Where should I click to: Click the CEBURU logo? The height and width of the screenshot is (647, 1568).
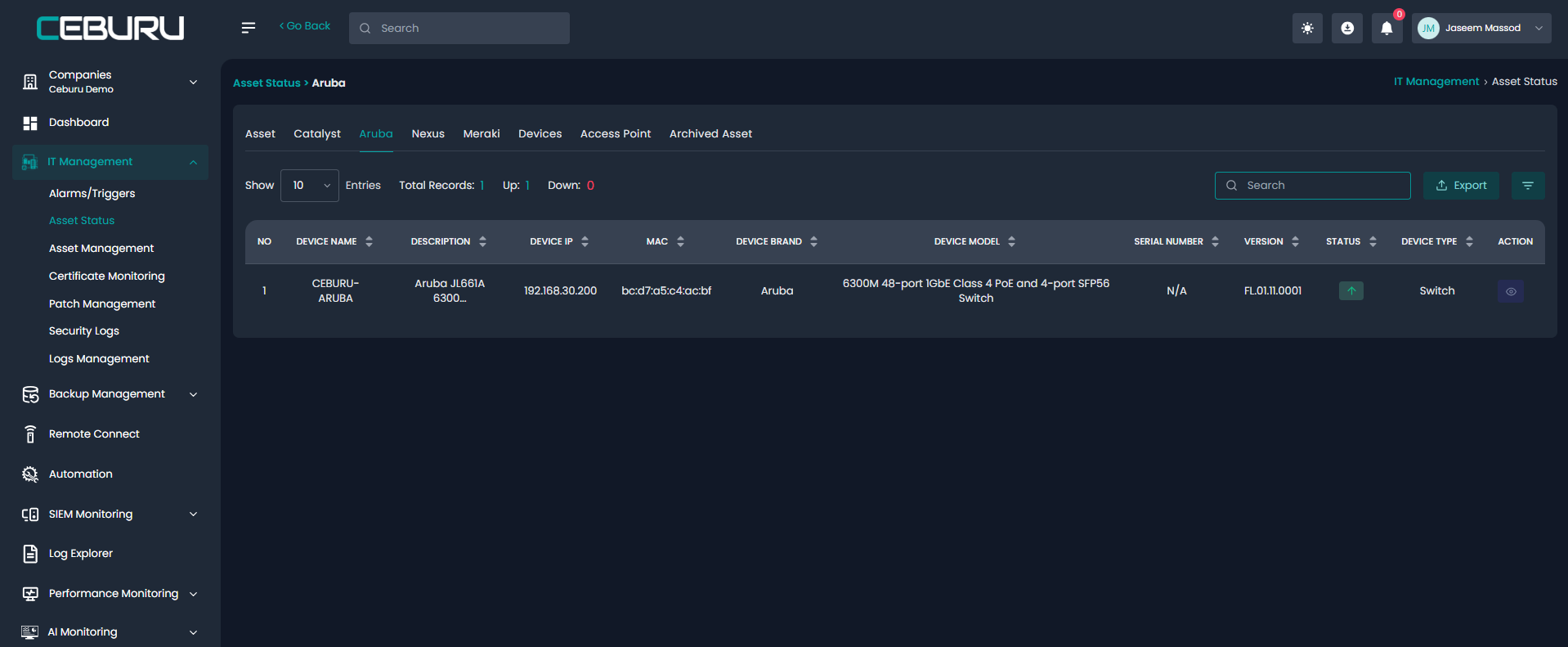(x=110, y=29)
